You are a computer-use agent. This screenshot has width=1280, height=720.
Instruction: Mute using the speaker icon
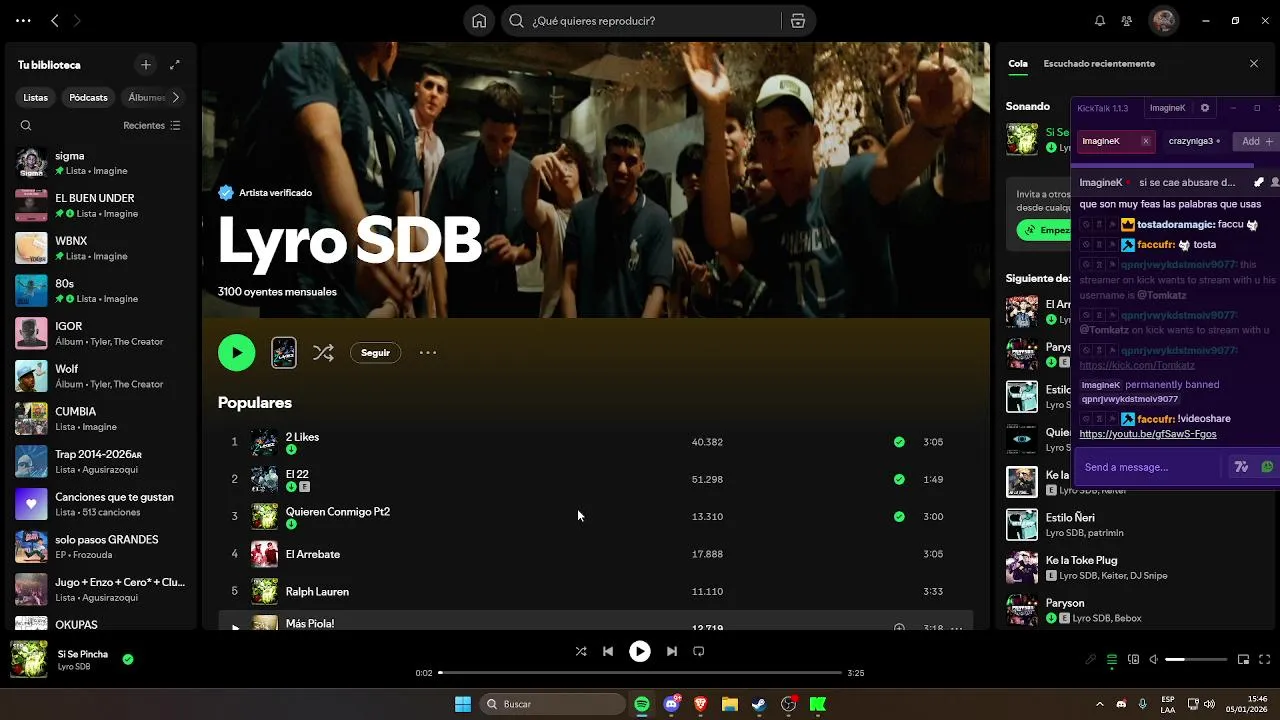(x=1153, y=660)
